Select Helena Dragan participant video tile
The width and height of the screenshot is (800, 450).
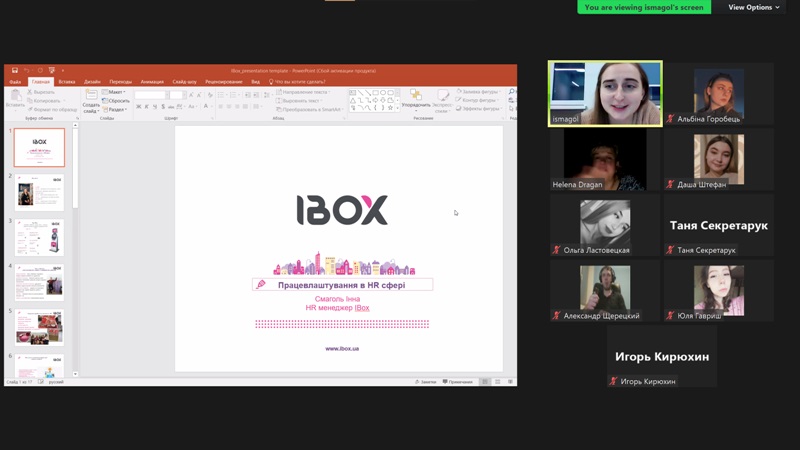pos(605,159)
